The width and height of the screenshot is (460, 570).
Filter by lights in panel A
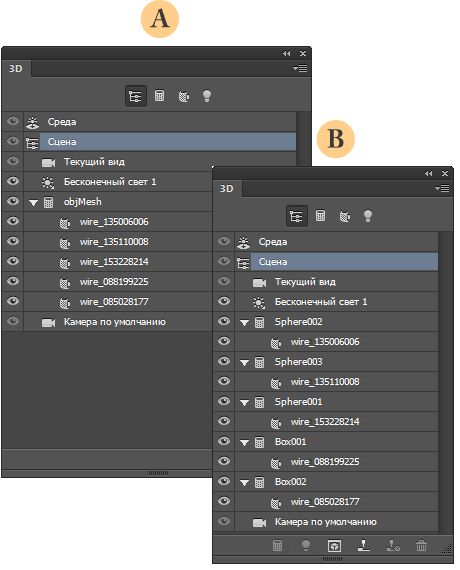[x=207, y=96]
